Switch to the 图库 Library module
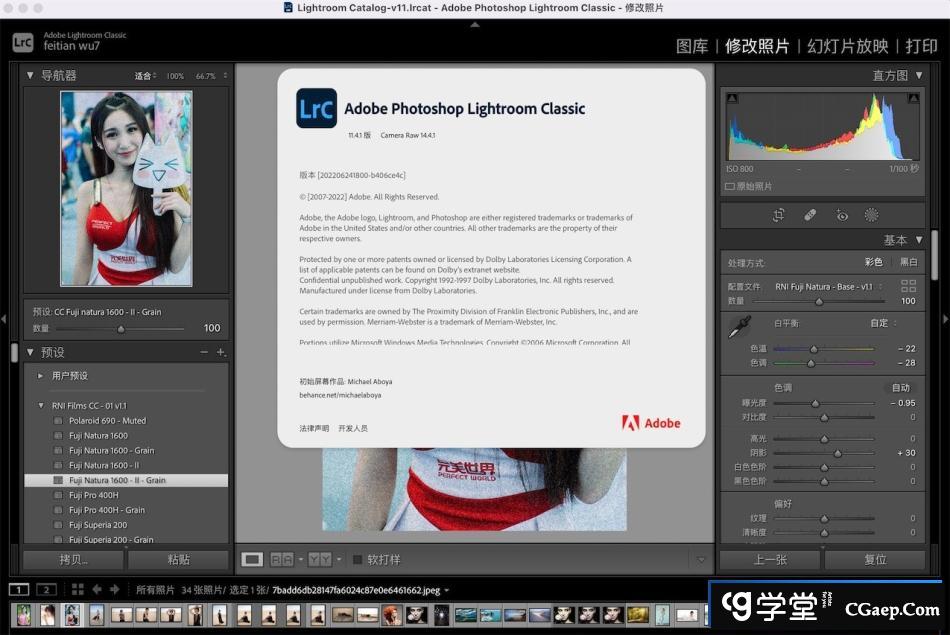The height and width of the screenshot is (635, 950). coord(692,46)
